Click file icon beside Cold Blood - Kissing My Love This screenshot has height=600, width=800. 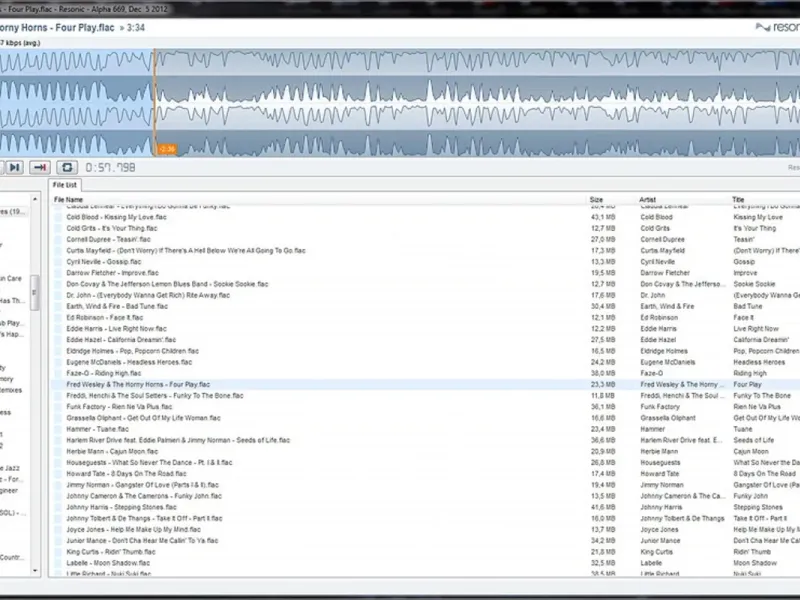[x=58, y=217]
